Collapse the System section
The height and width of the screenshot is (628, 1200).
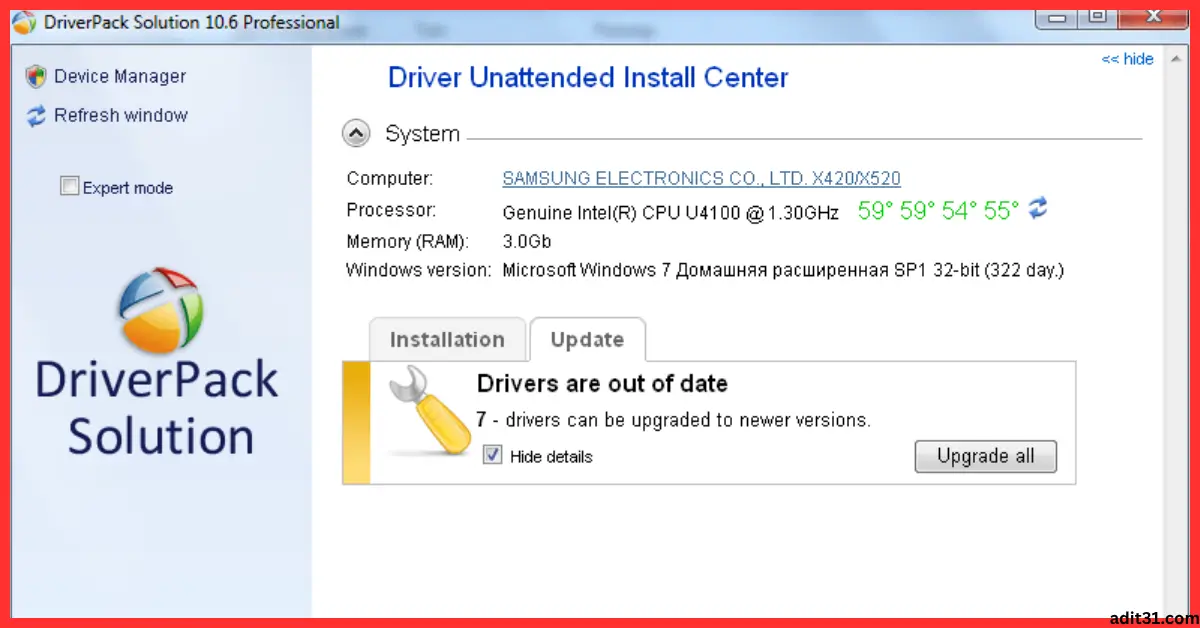(356, 133)
